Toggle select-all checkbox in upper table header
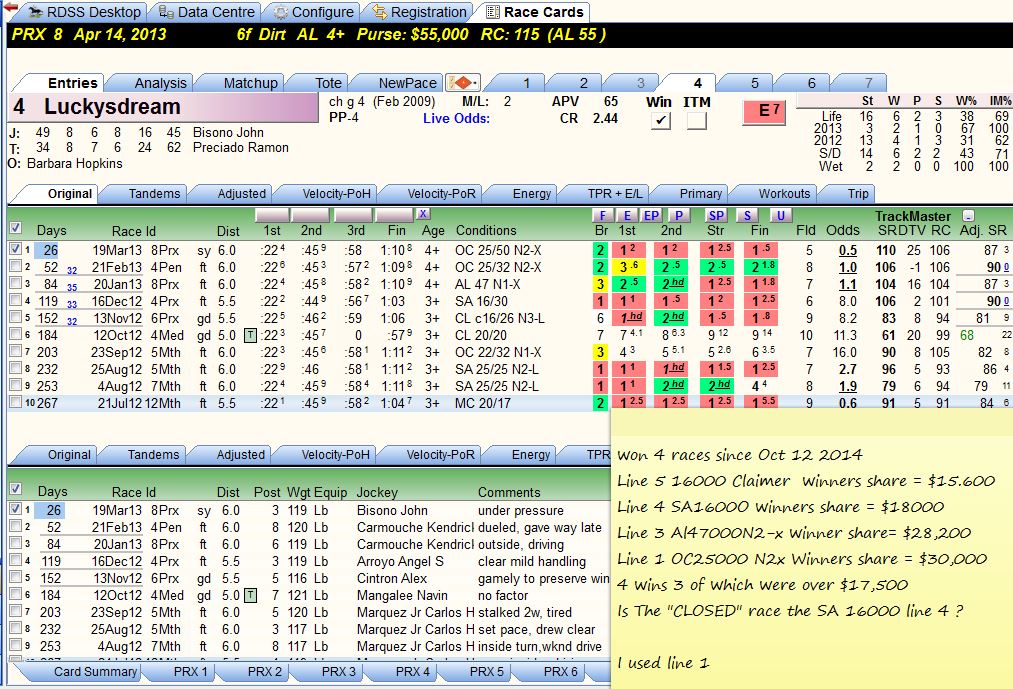Viewport: 1013px width, 689px height. click(16, 228)
